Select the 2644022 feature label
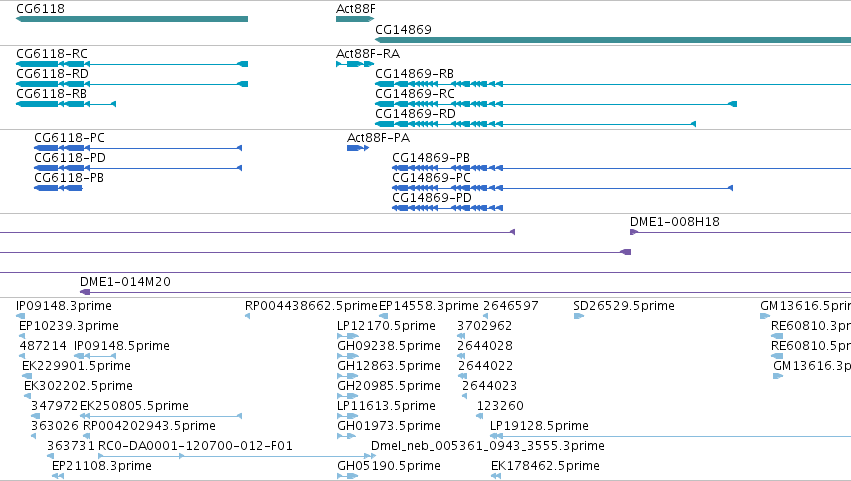 tap(486, 366)
